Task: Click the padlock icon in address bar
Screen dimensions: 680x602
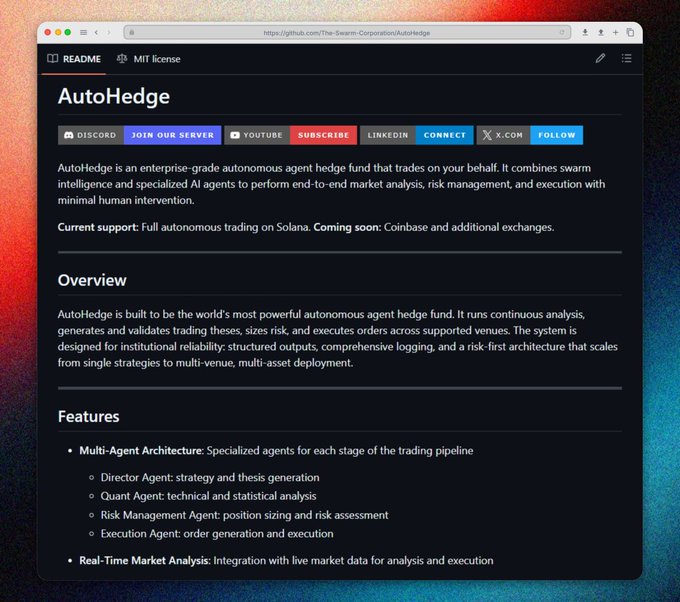Action: (132, 33)
